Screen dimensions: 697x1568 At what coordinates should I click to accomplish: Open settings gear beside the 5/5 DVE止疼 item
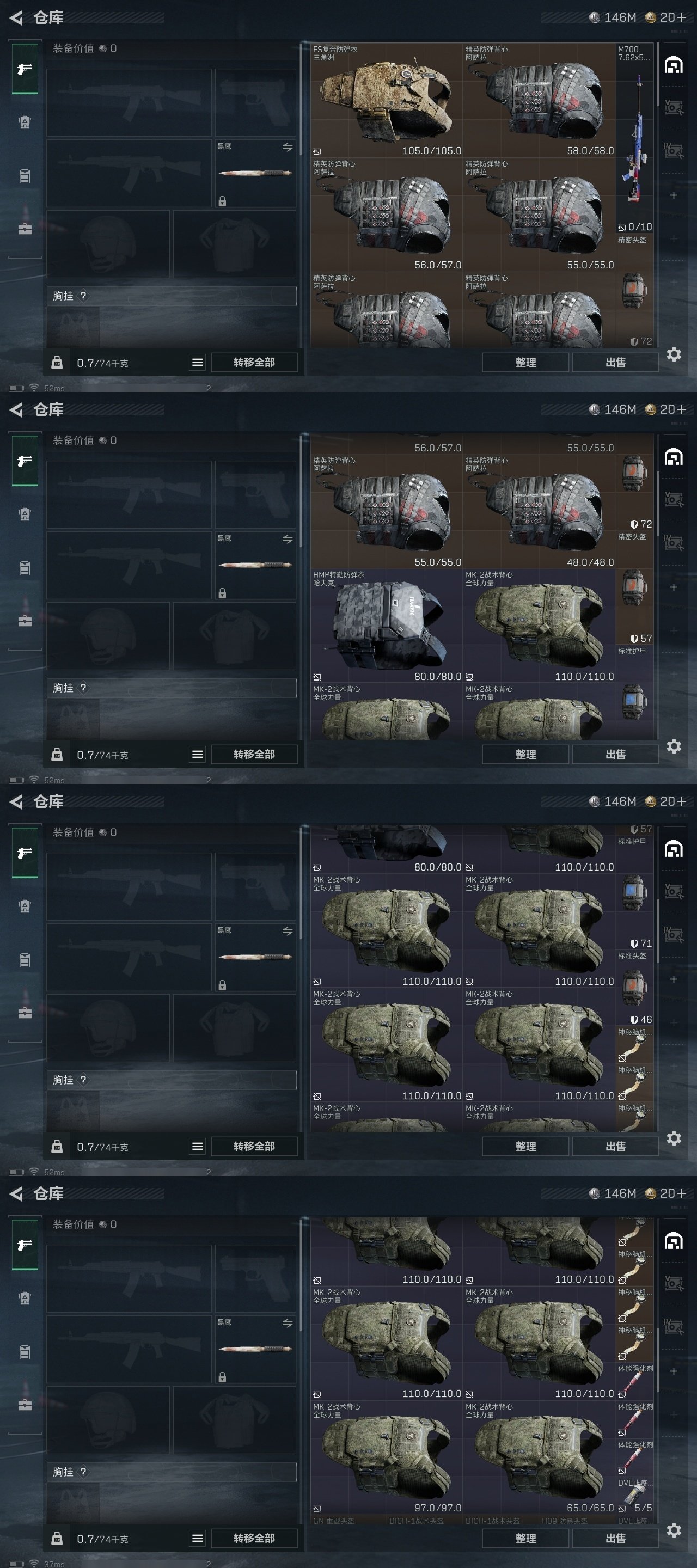673,1530
